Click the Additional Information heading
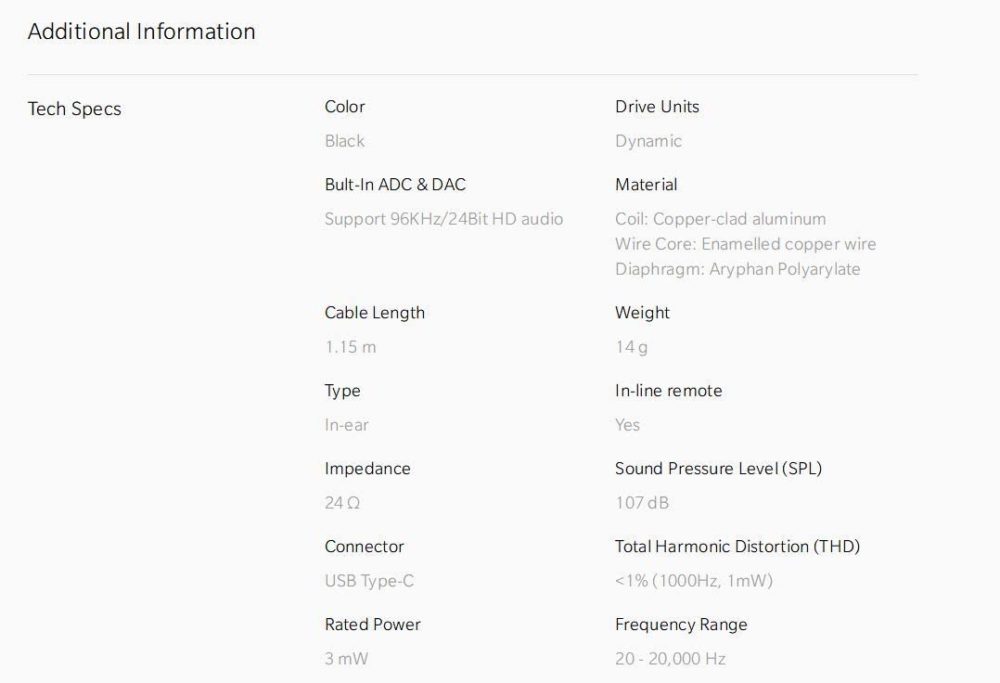The height and width of the screenshot is (683, 1000). pyautogui.click(x=141, y=32)
